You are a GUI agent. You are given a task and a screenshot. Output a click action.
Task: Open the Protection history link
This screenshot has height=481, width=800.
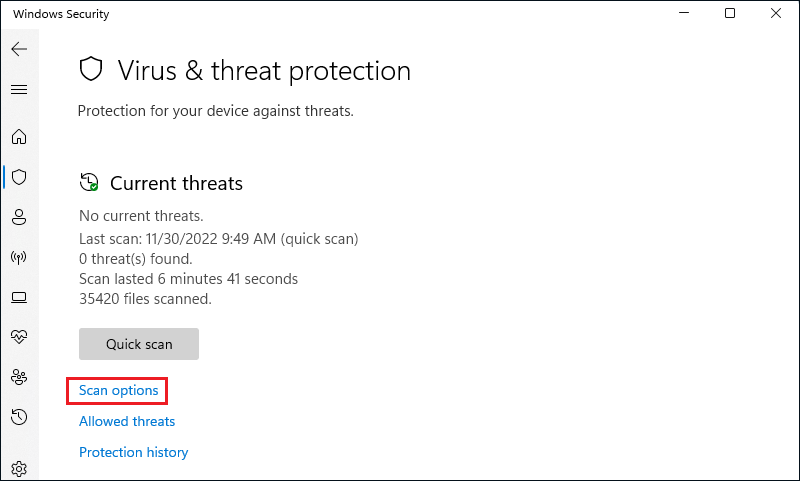coord(134,452)
